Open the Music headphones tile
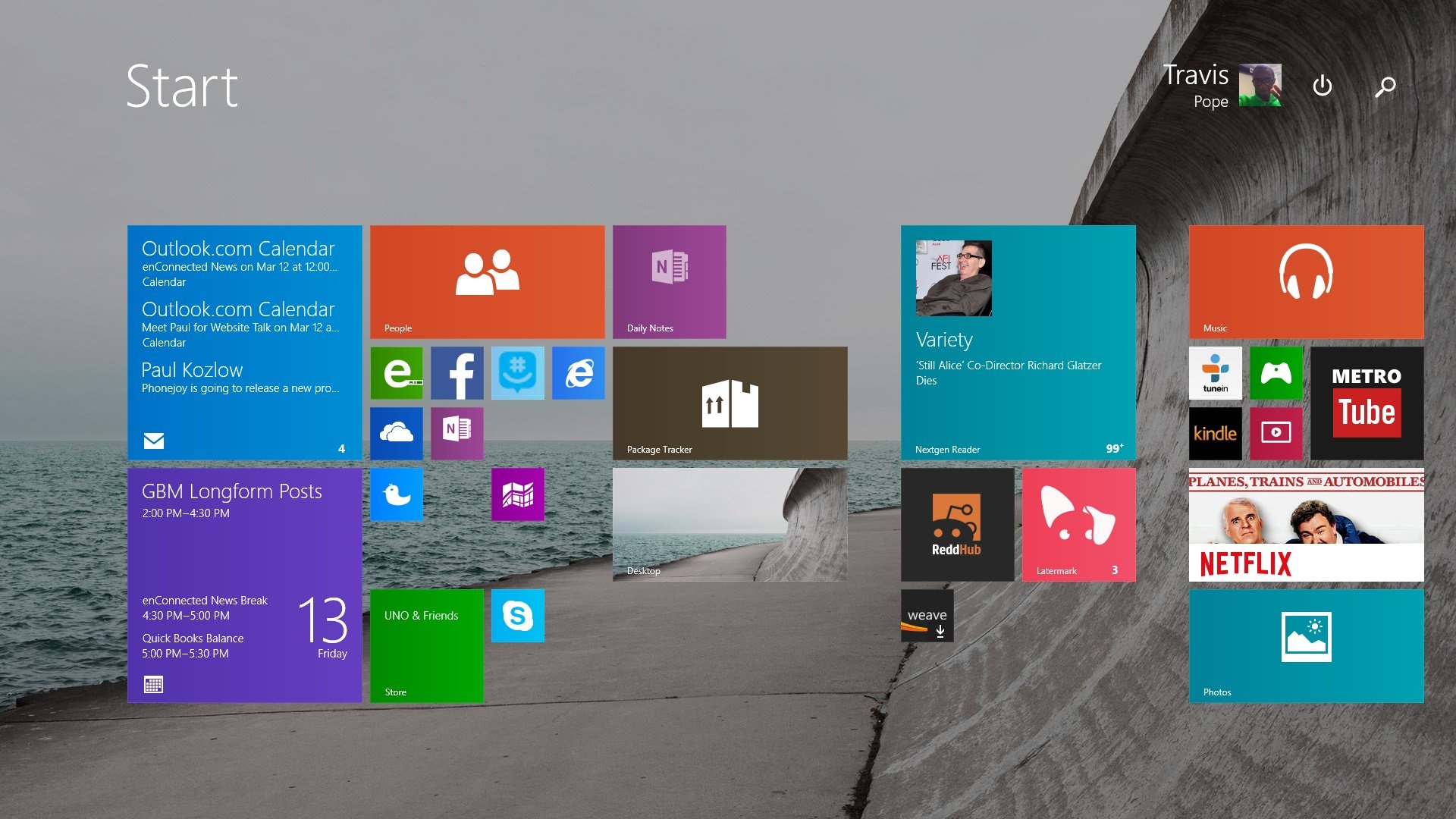This screenshot has width=1456, height=819. tap(1306, 281)
